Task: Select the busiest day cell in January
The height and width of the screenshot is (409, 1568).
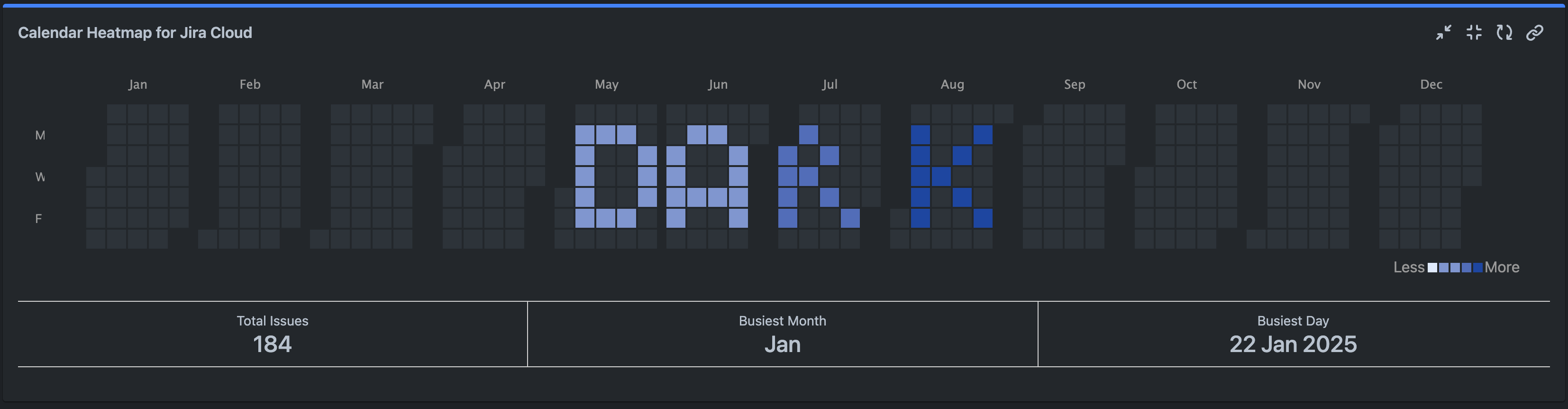Action: point(158,176)
